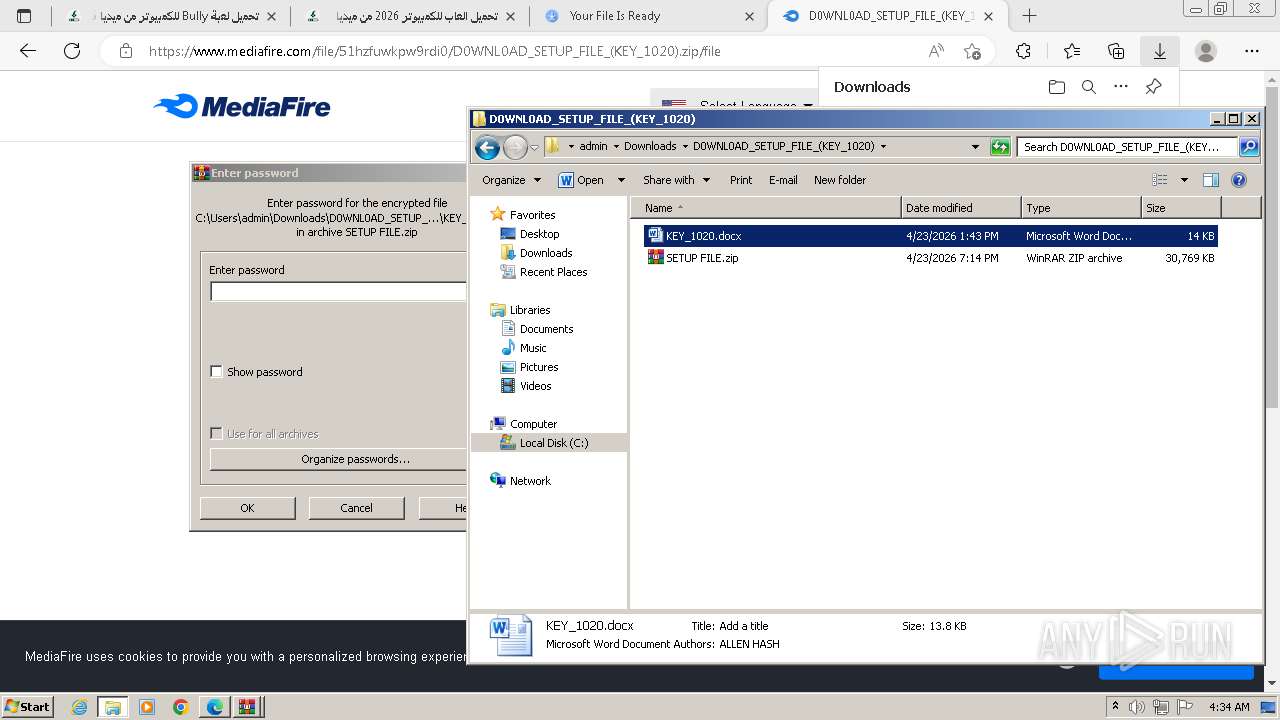The image size is (1280, 720).
Task: Open Internet Explorer from taskbar
Action: [x=80, y=707]
